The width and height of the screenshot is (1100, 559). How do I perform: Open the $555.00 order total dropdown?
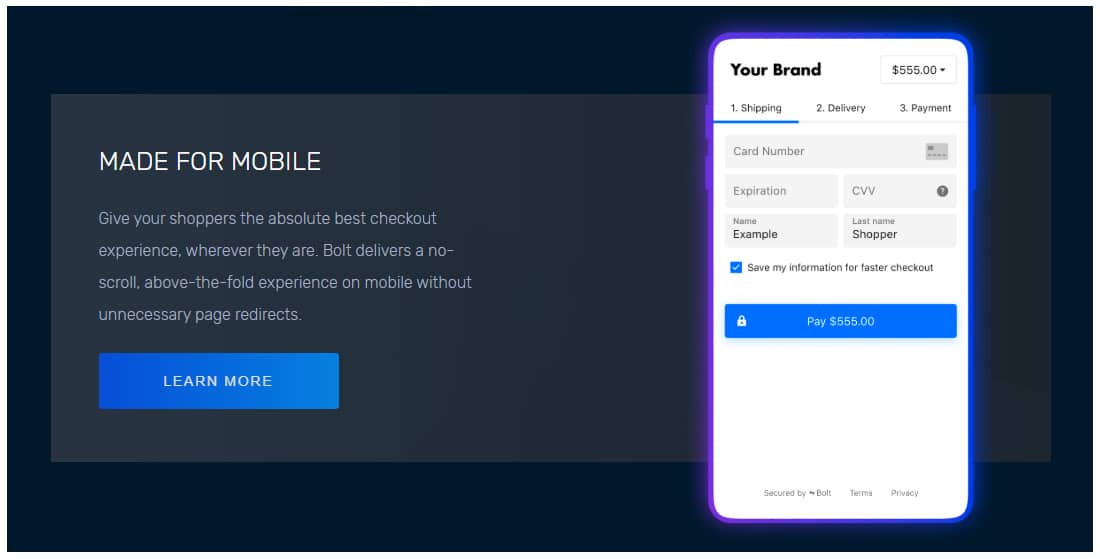point(918,70)
